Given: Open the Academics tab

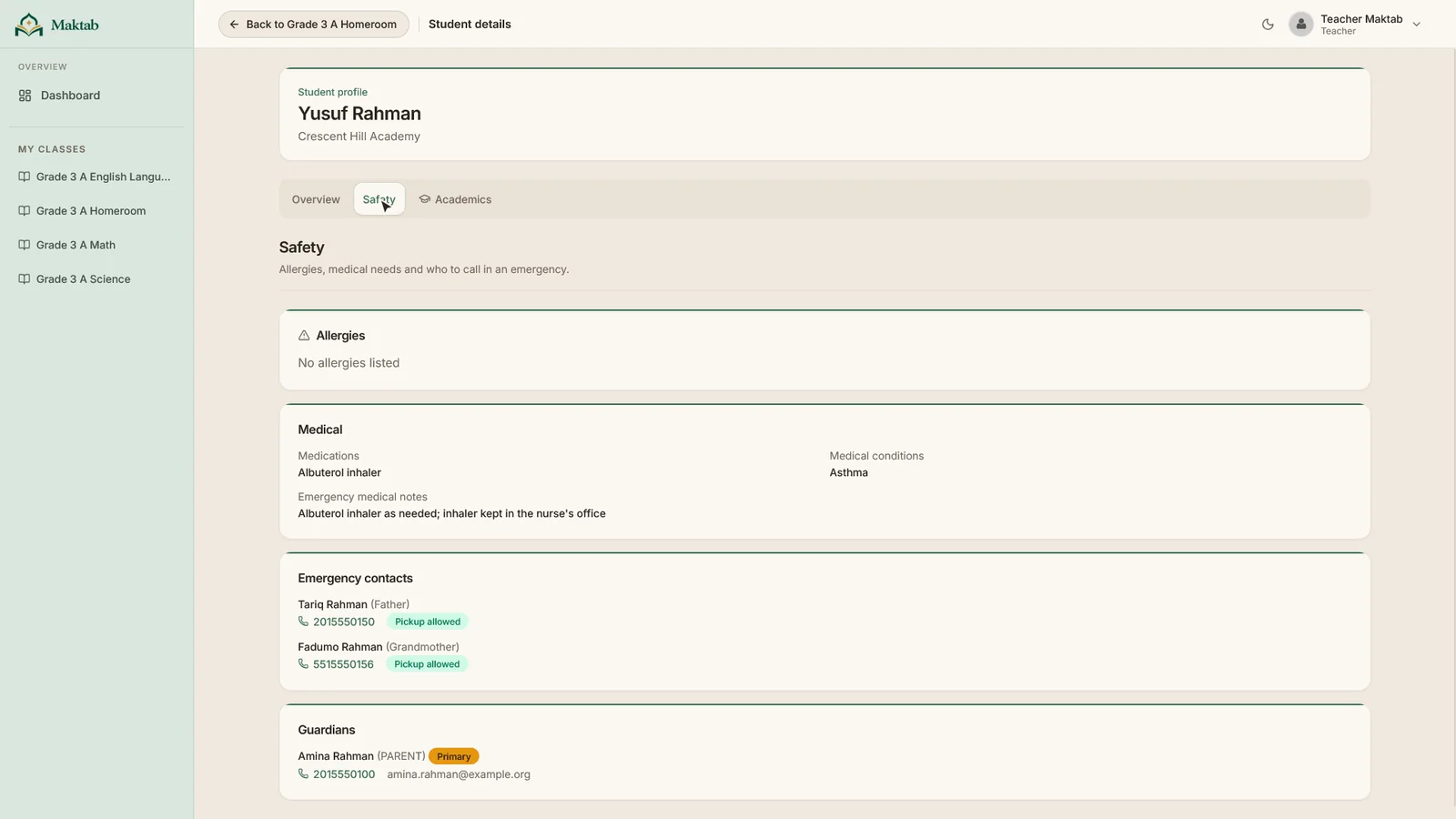Looking at the screenshot, I should point(455,199).
